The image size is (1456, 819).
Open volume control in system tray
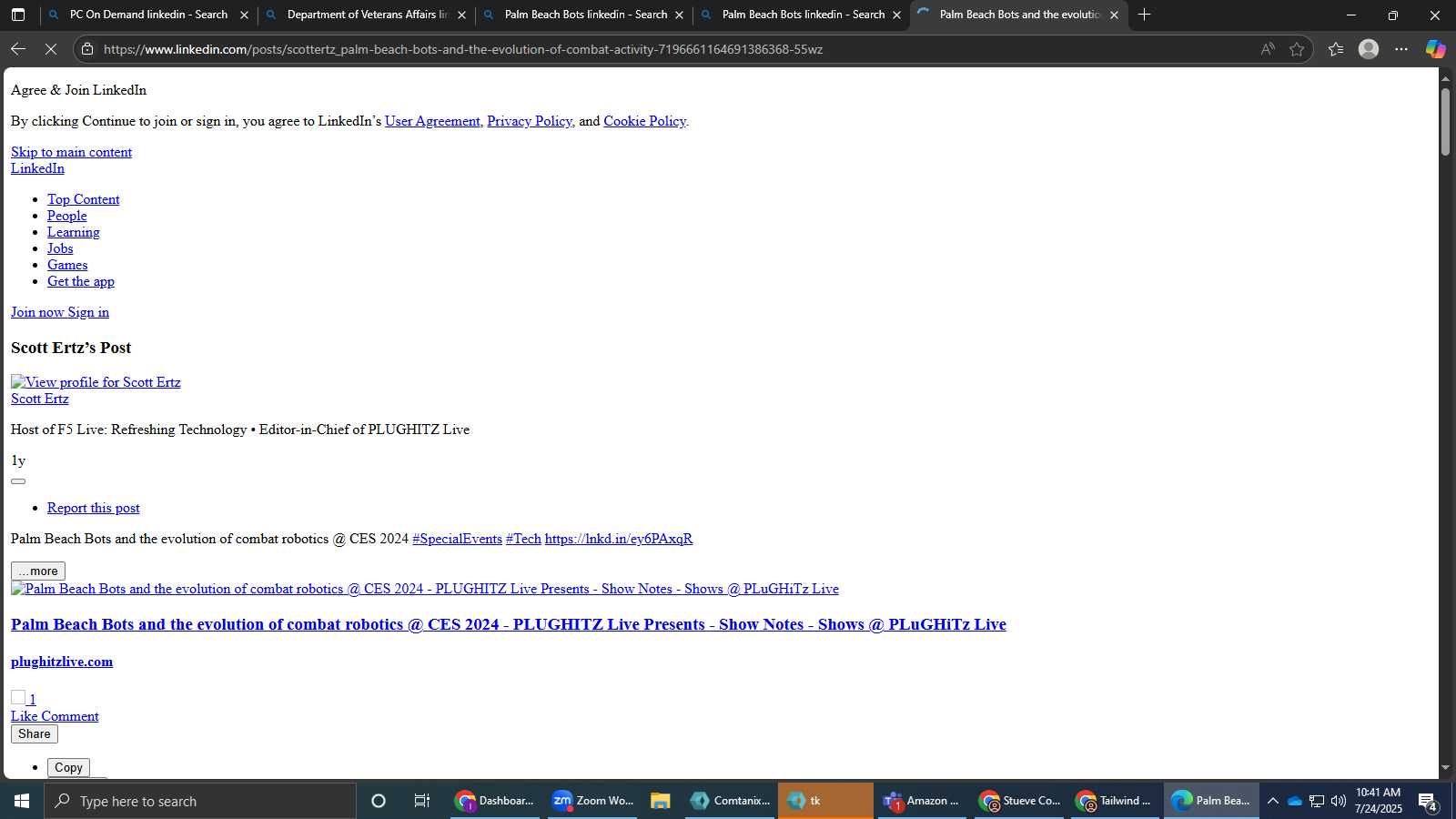click(1339, 801)
